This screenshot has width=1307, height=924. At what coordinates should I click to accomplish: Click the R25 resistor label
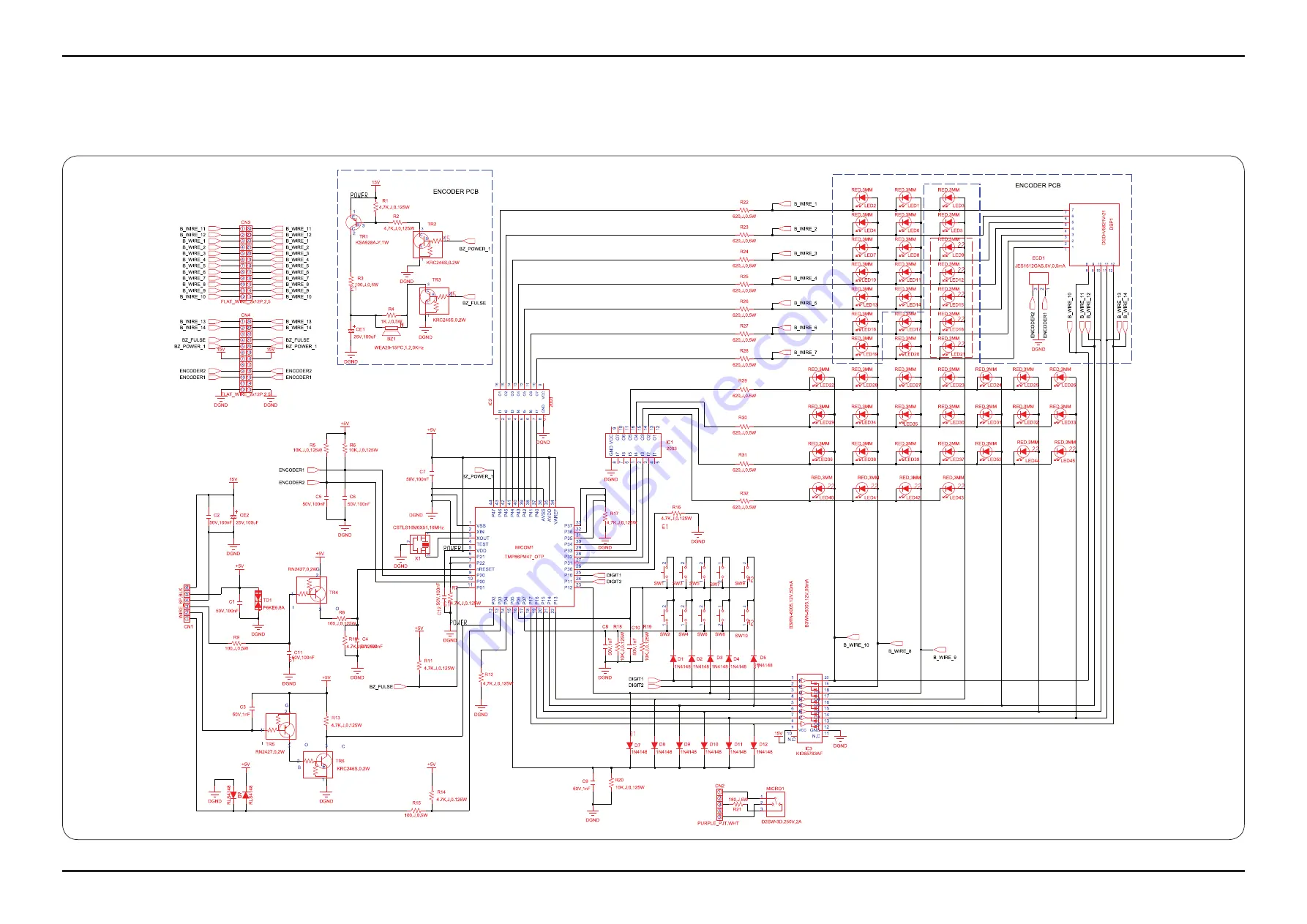click(744, 277)
